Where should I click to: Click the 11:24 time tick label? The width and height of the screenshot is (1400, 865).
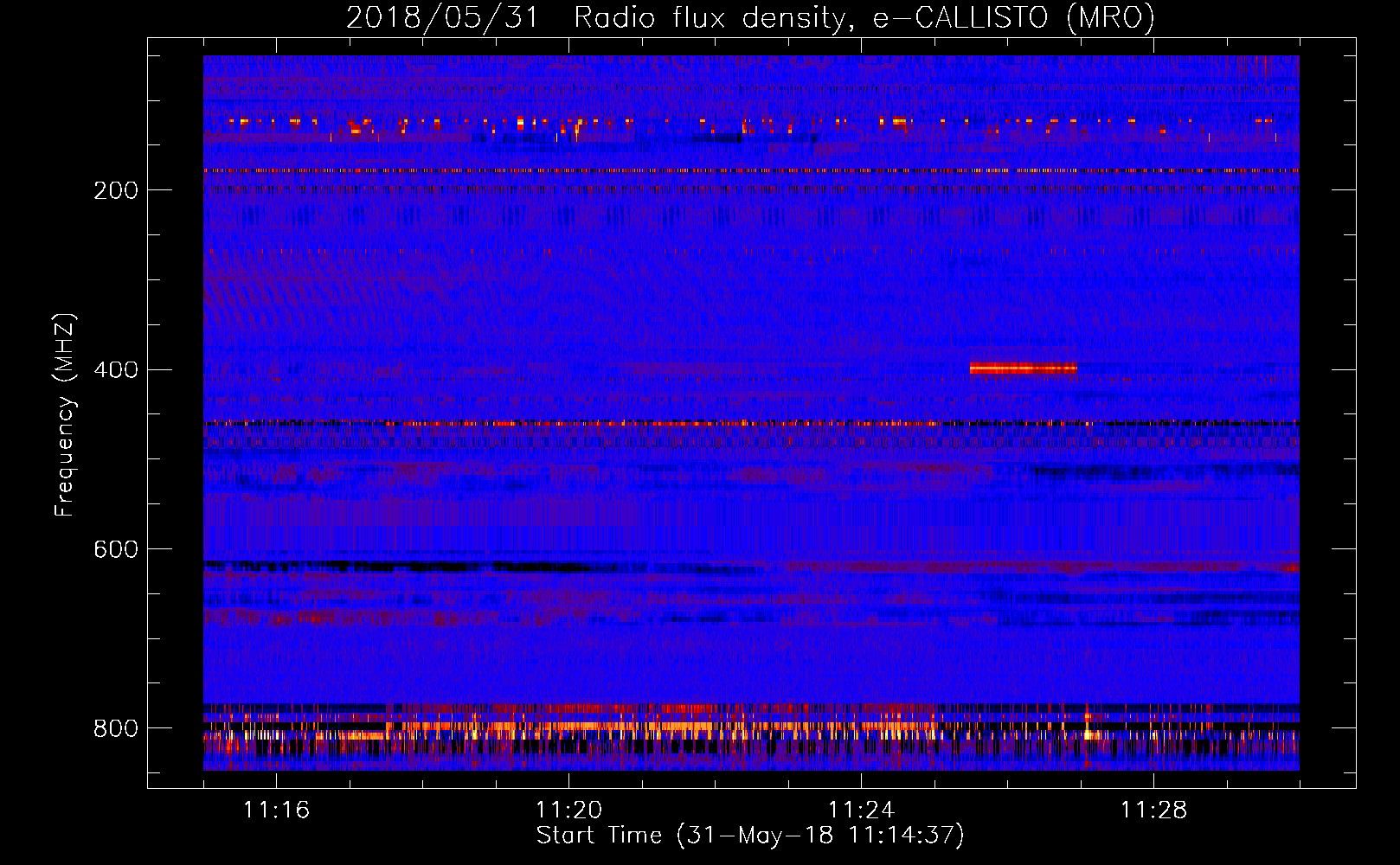pyautogui.click(x=861, y=811)
